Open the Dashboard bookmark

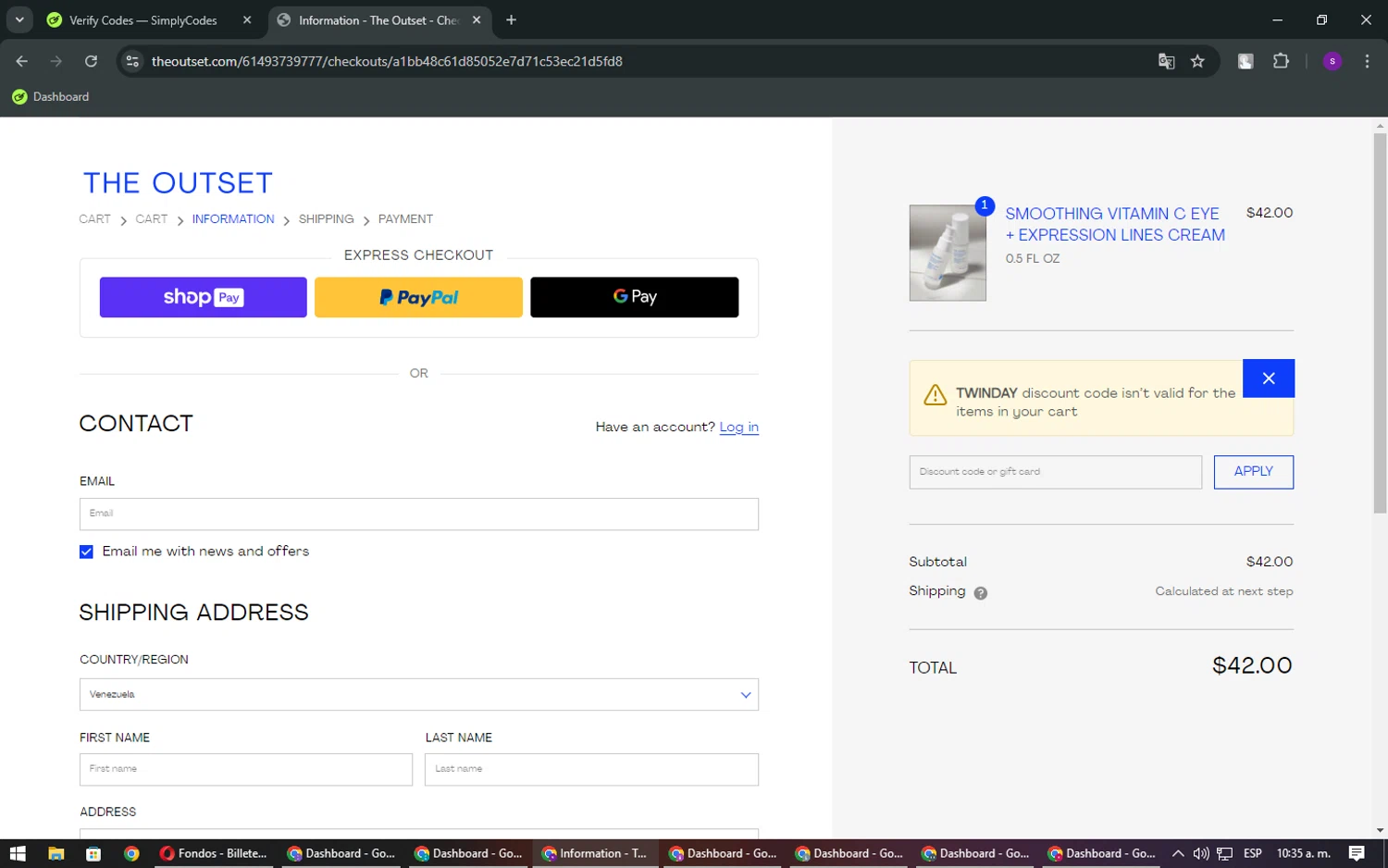(x=51, y=96)
